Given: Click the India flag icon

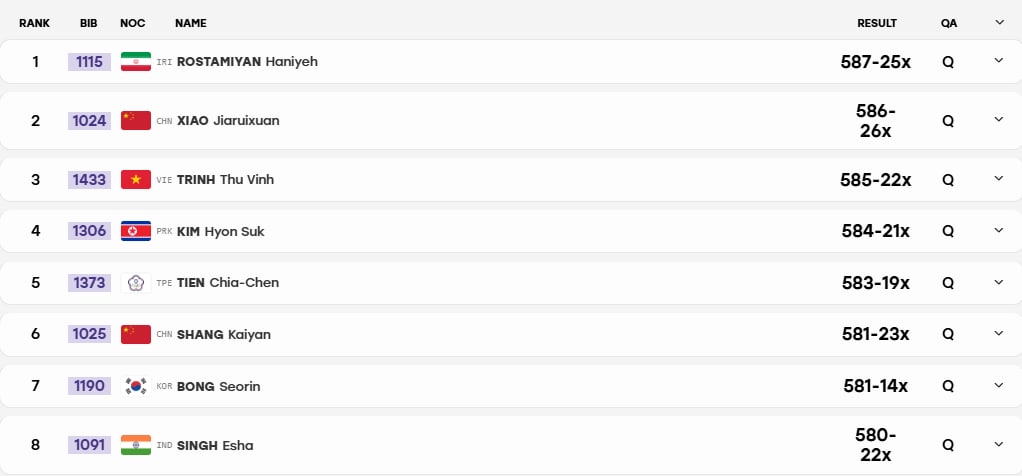Looking at the screenshot, I should (x=136, y=445).
